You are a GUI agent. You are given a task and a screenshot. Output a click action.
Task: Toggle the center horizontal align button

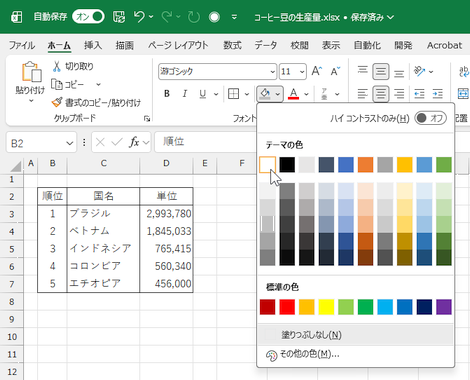coord(381,94)
